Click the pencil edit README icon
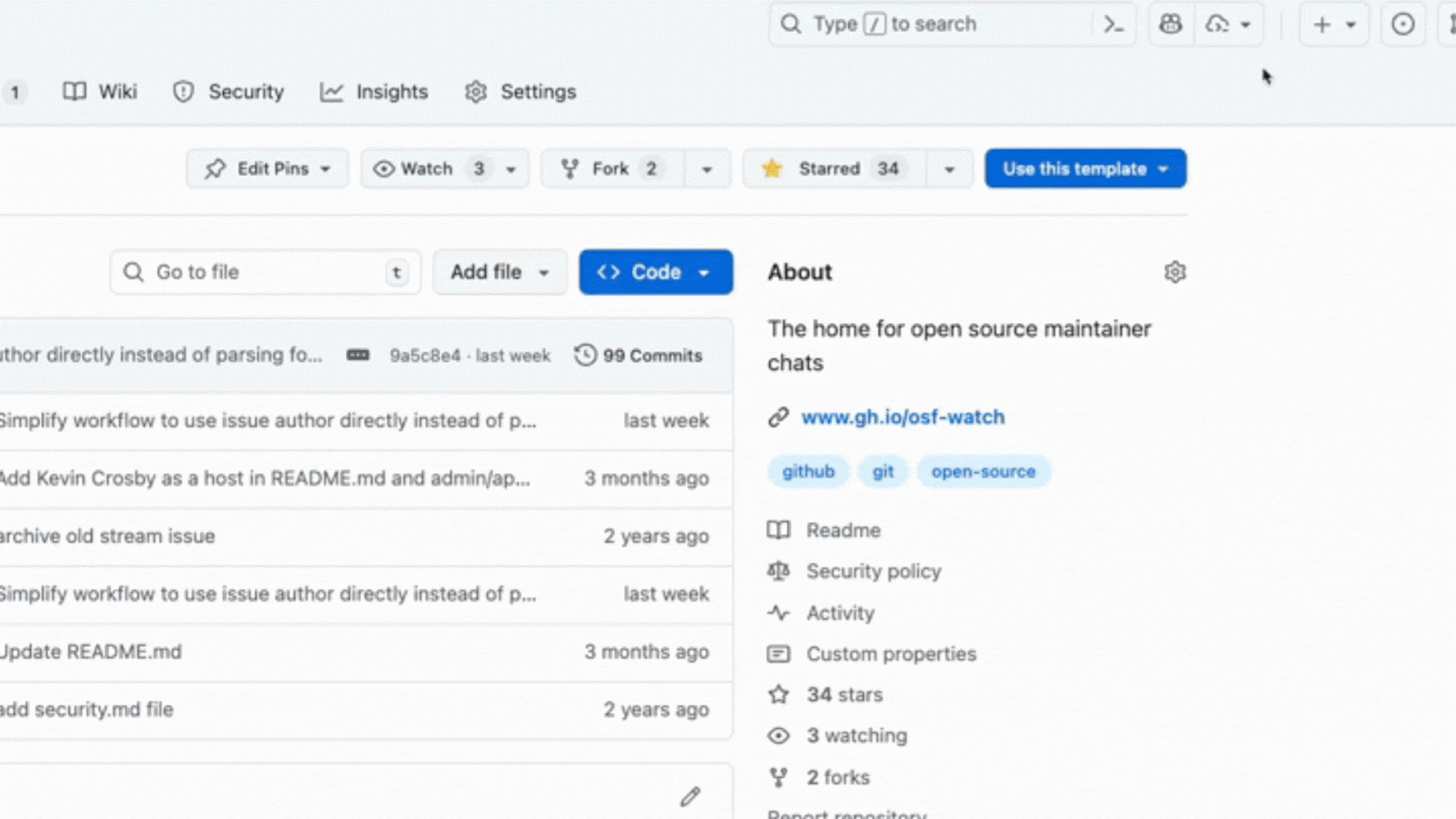1456x819 pixels. pos(690,797)
